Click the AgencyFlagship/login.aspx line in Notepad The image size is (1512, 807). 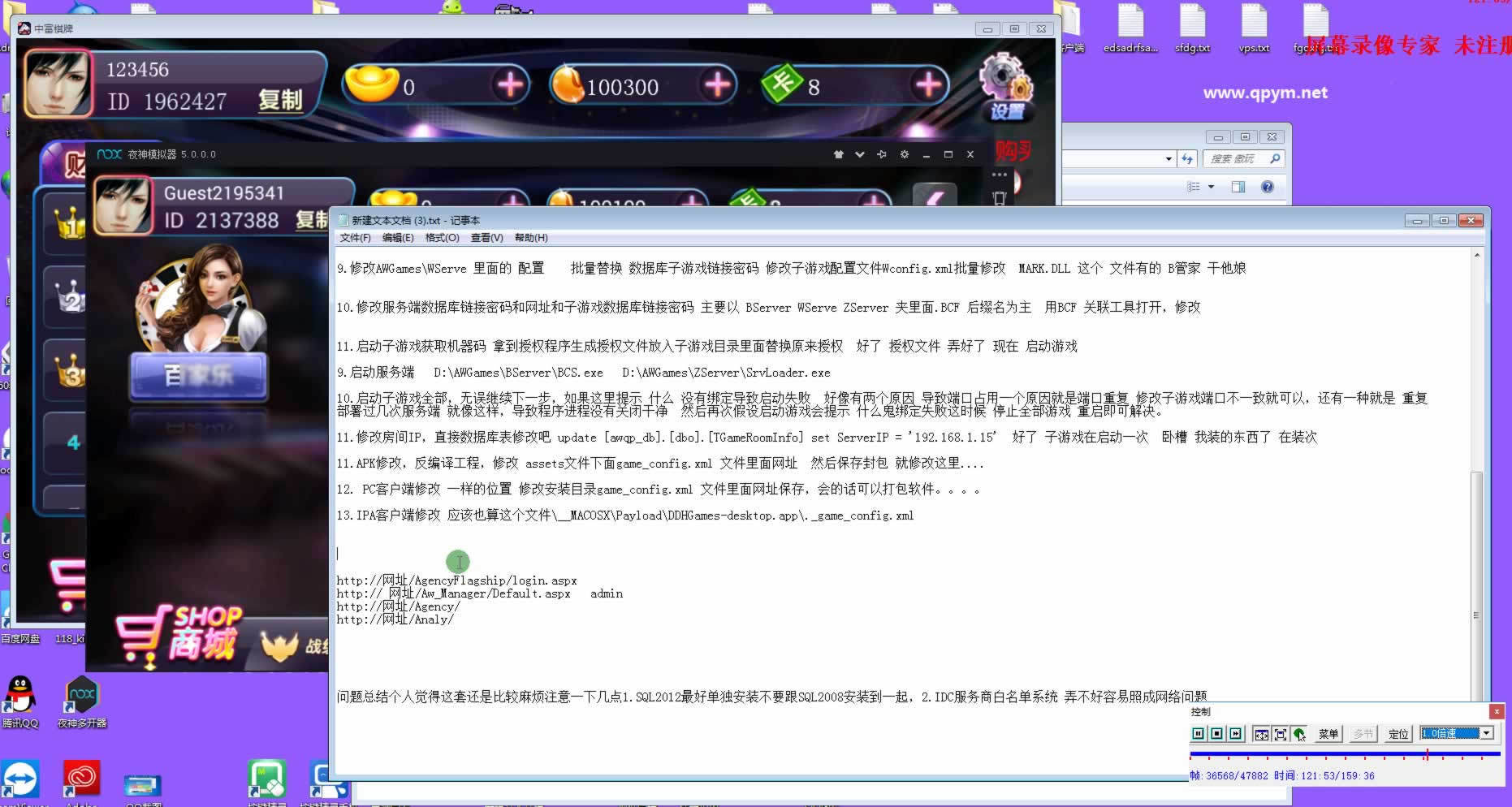(457, 580)
